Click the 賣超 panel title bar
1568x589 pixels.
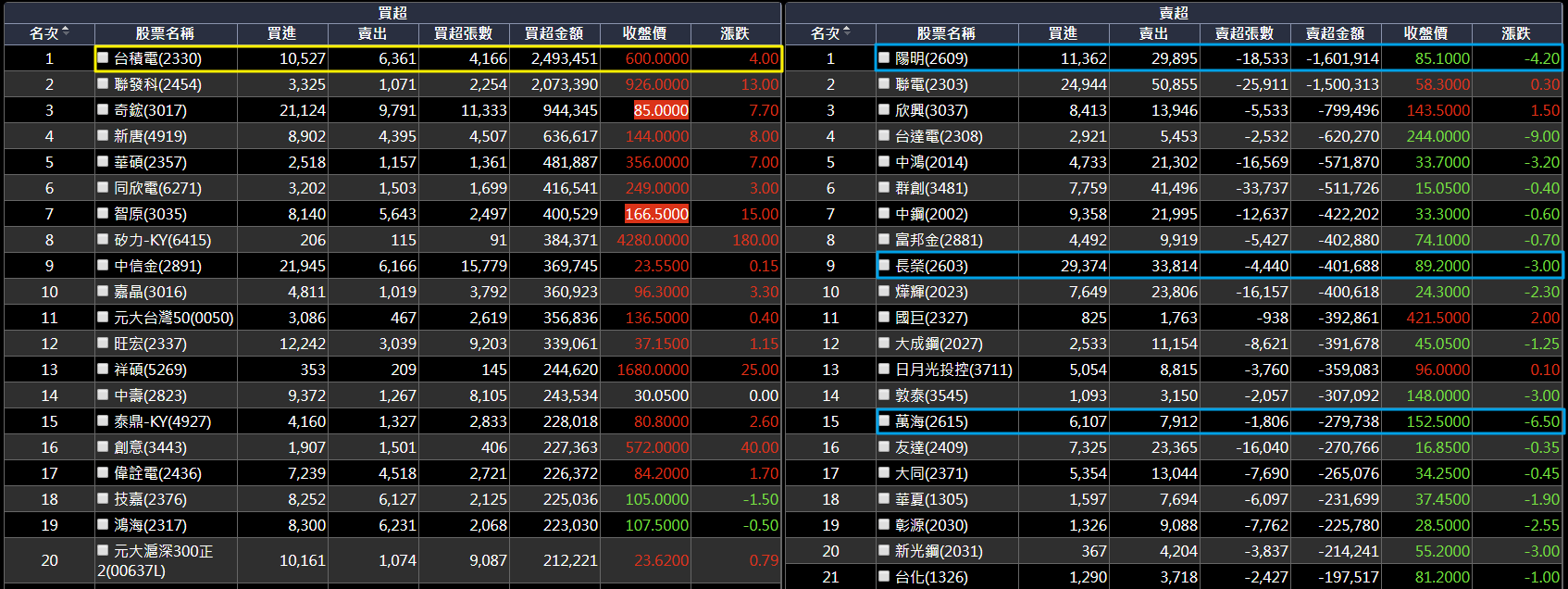click(x=1174, y=12)
